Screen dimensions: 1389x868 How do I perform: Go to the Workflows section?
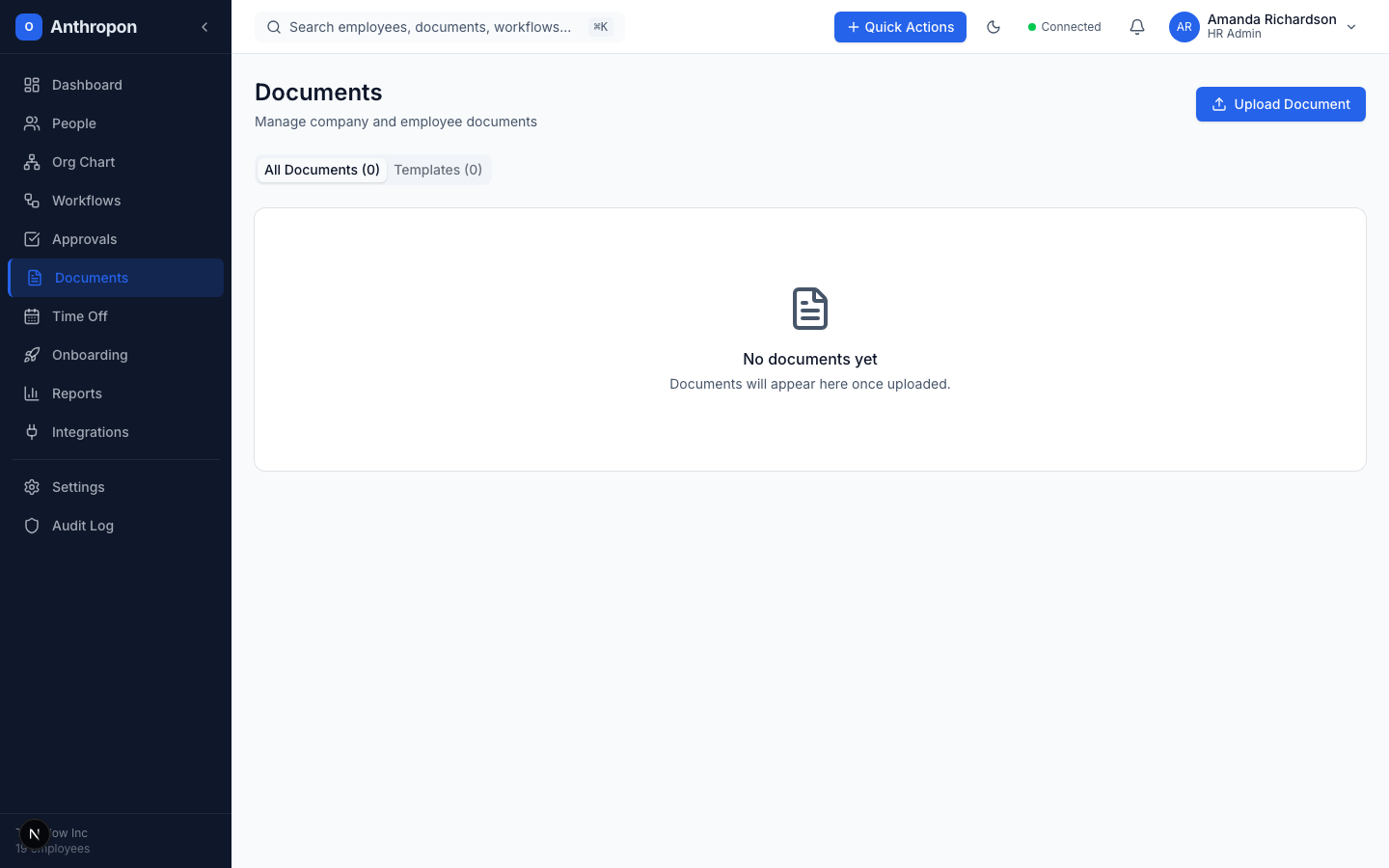(86, 201)
